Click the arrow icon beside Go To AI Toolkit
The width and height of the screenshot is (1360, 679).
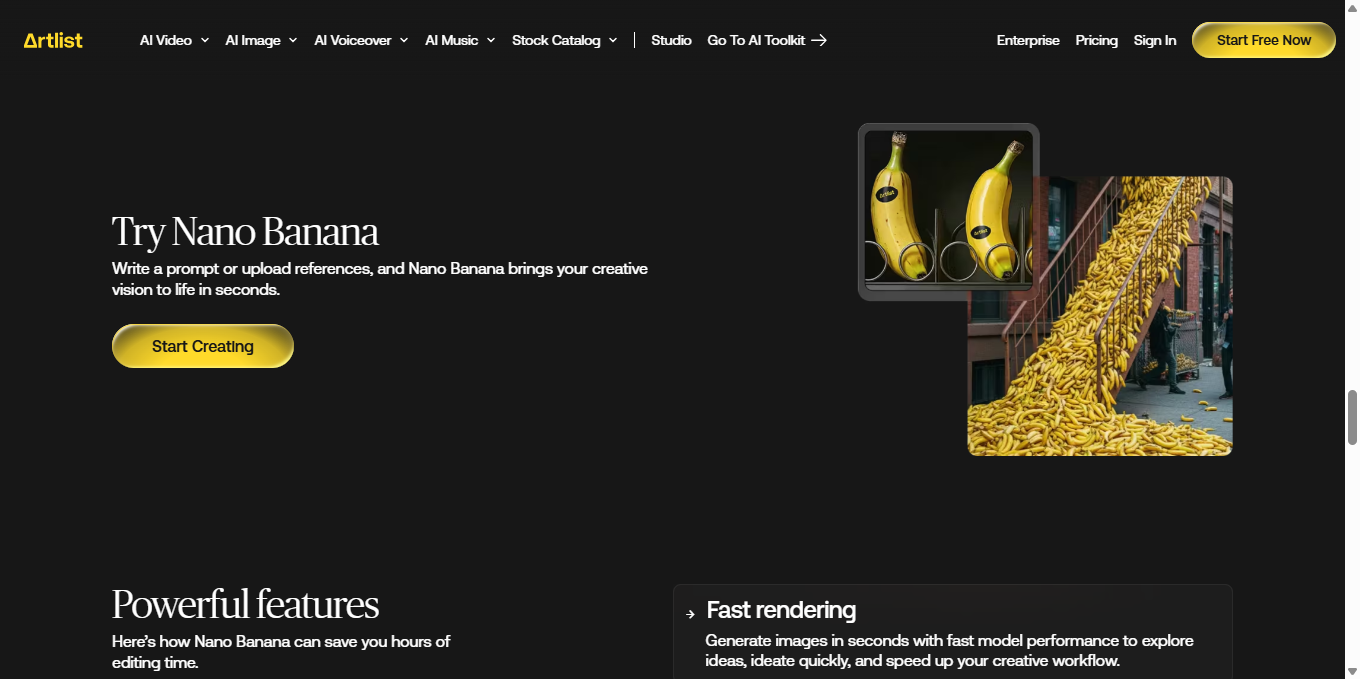[819, 40]
